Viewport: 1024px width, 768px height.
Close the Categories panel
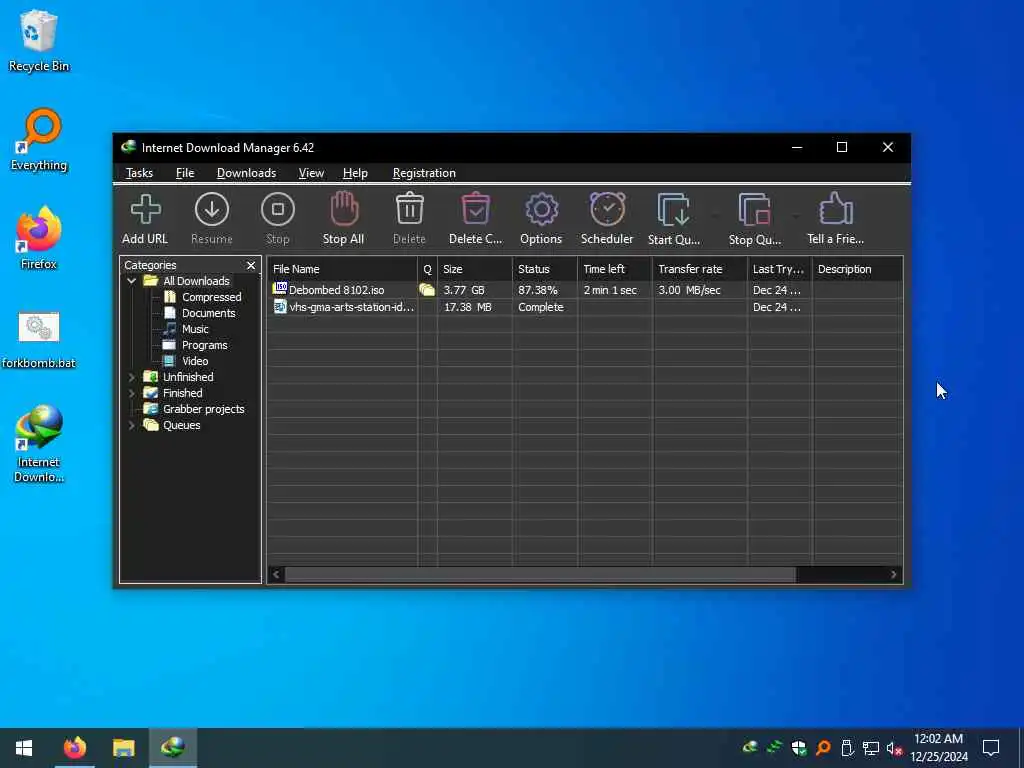point(251,265)
